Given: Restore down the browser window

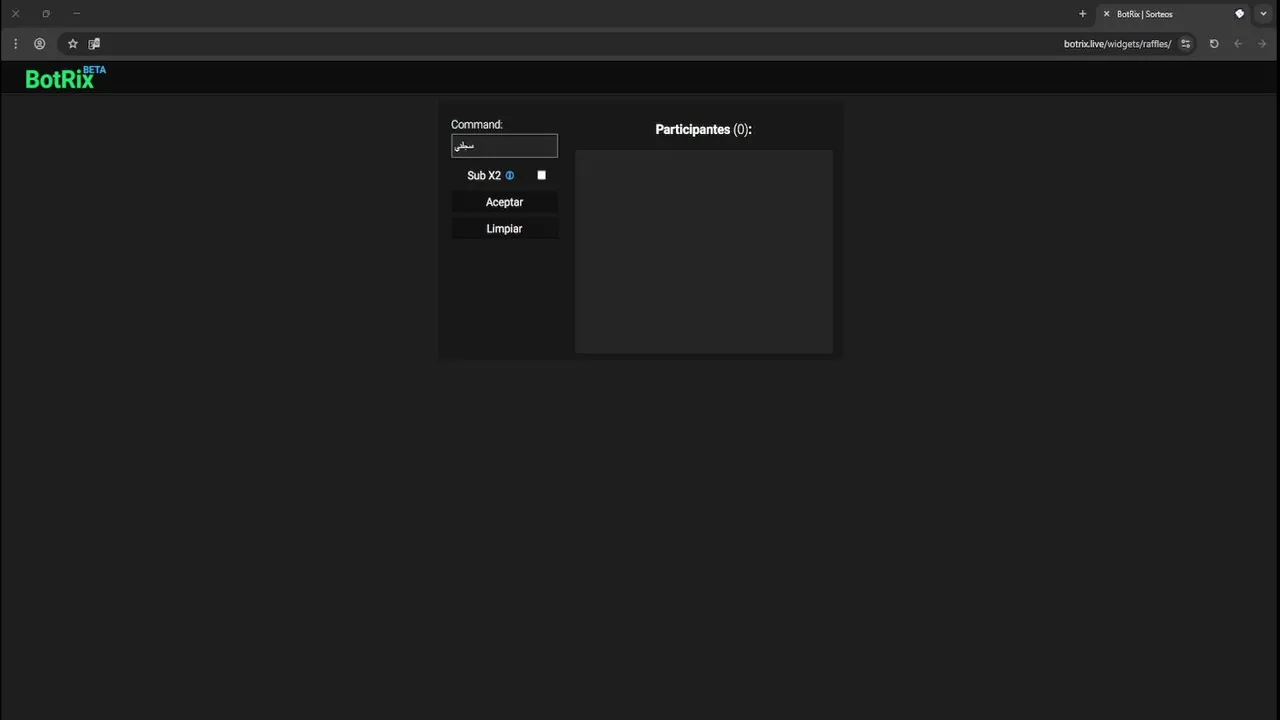Looking at the screenshot, I should [x=46, y=14].
